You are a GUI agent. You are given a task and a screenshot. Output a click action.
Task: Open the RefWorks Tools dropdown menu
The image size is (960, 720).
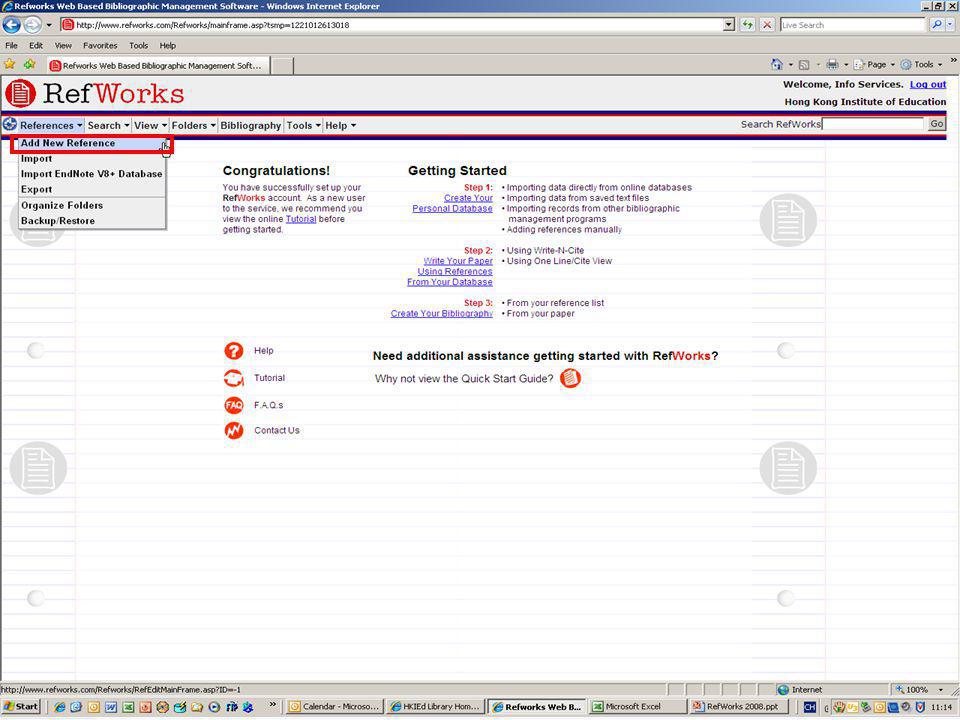pyautogui.click(x=304, y=126)
